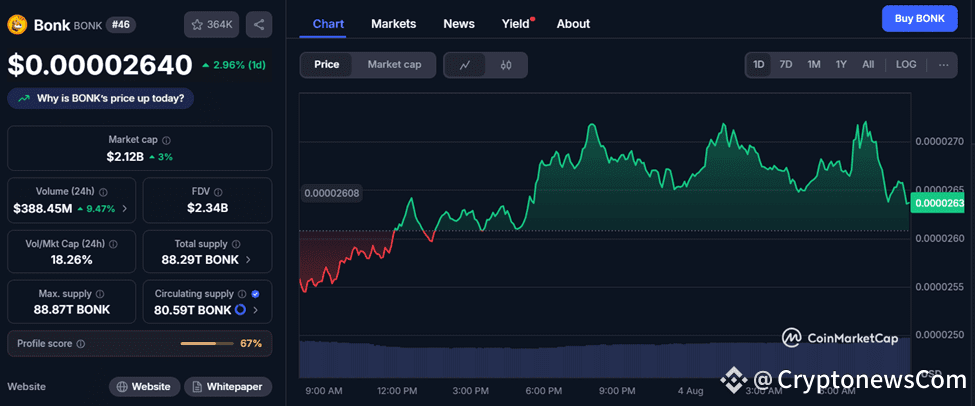Open the Yield tab
This screenshot has height=406, width=975.
515,24
